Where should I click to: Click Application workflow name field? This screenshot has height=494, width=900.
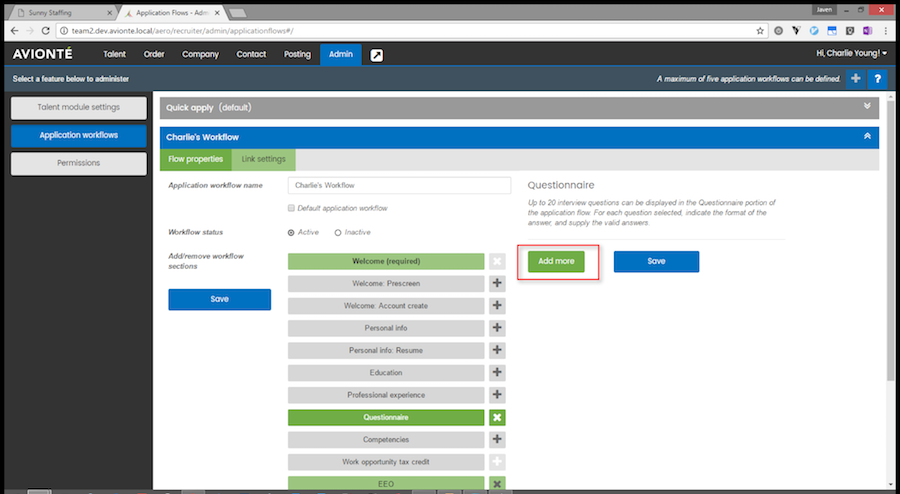[399, 185]
